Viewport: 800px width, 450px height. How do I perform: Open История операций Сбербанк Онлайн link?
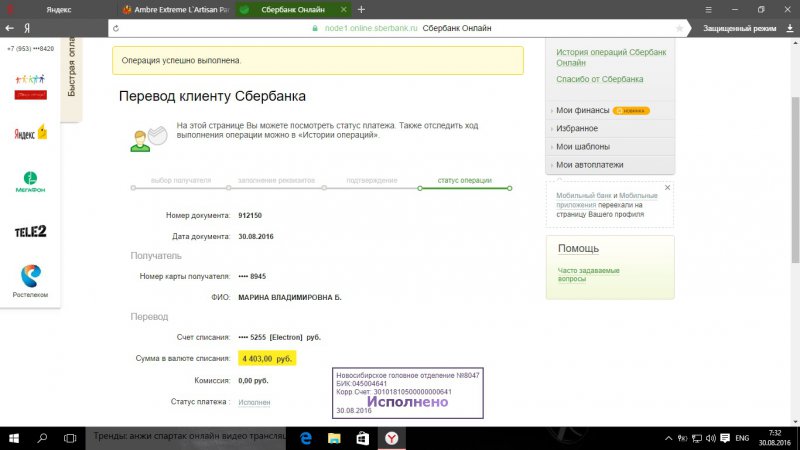click(611, 57)
